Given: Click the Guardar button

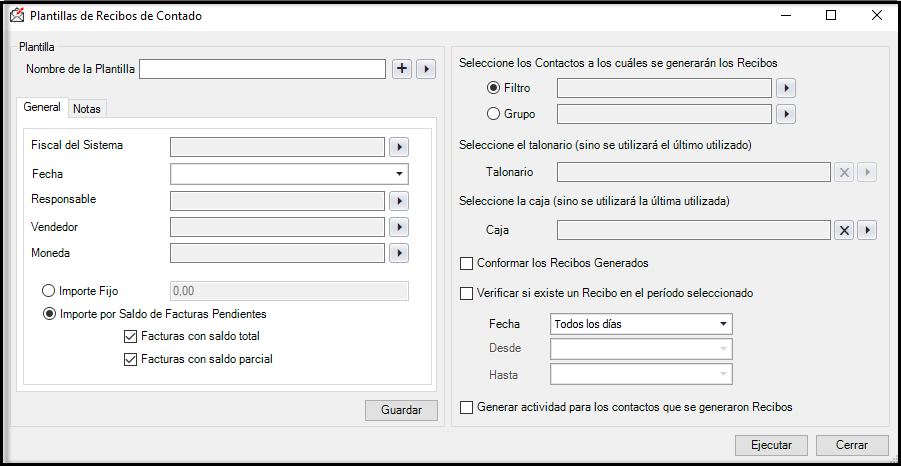Looking at the screenshot, I should [401, 410].
